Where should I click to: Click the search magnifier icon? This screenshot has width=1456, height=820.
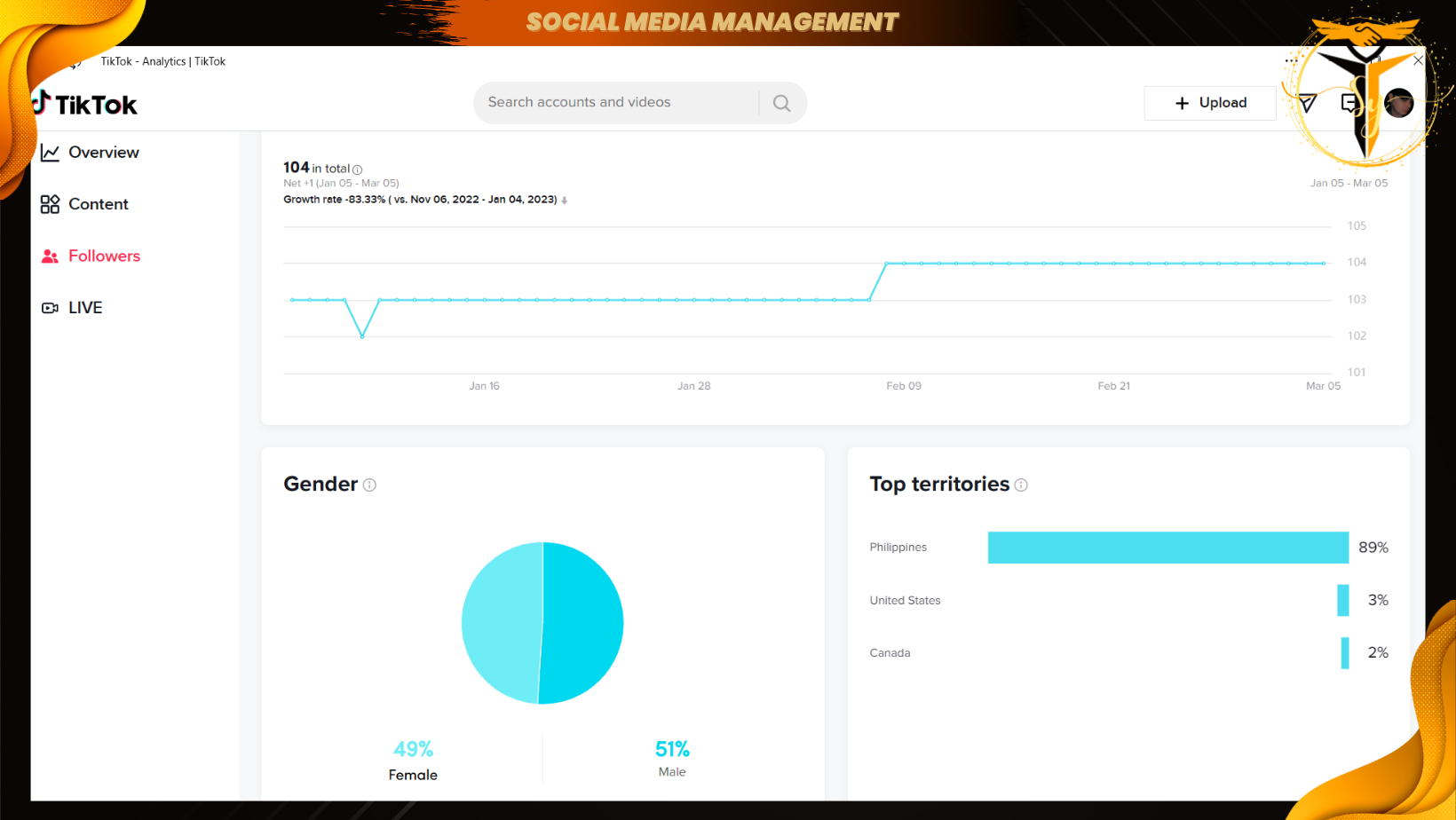[x=781, y=103]
